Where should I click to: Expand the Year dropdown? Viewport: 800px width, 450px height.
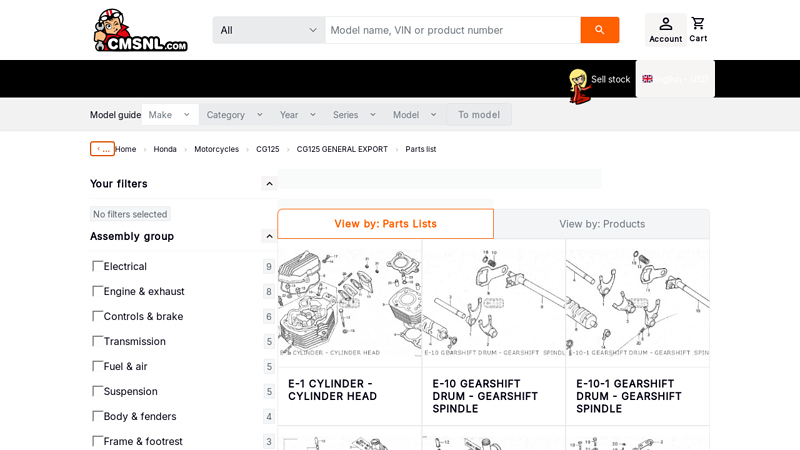pos(297,115)
